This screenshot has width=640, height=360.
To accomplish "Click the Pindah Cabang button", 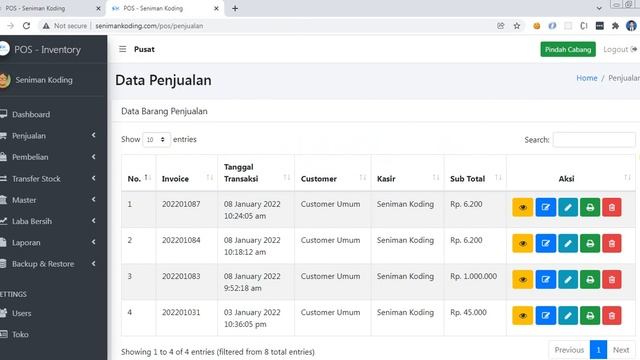I will pyautogui.click(x=568, y=49).
